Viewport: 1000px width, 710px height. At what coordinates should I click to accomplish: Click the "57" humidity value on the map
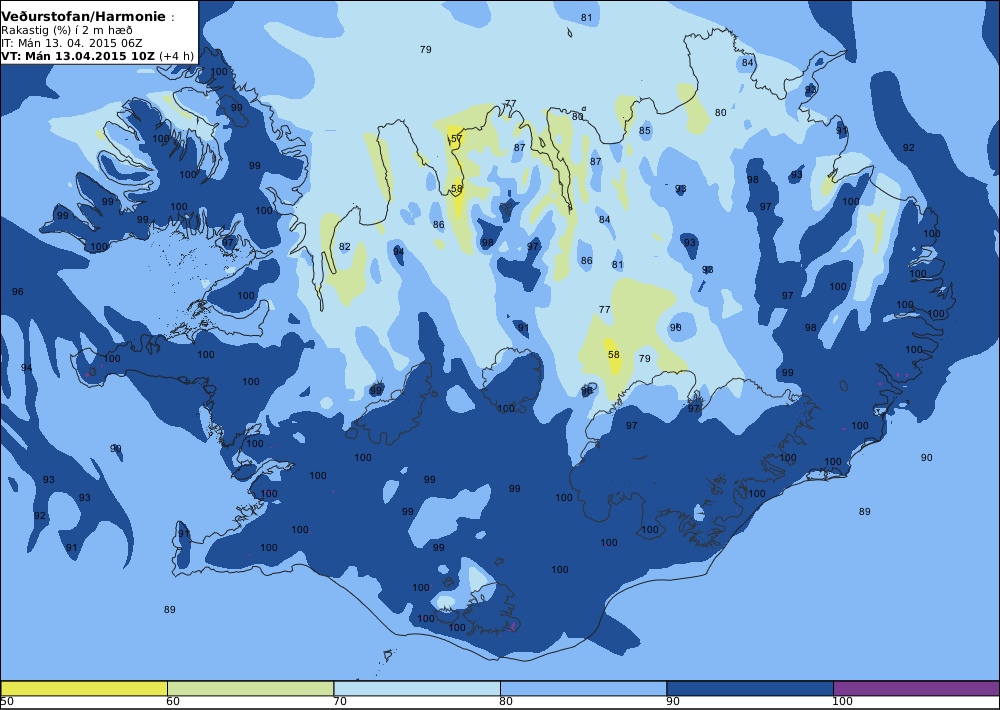point(457,138)
